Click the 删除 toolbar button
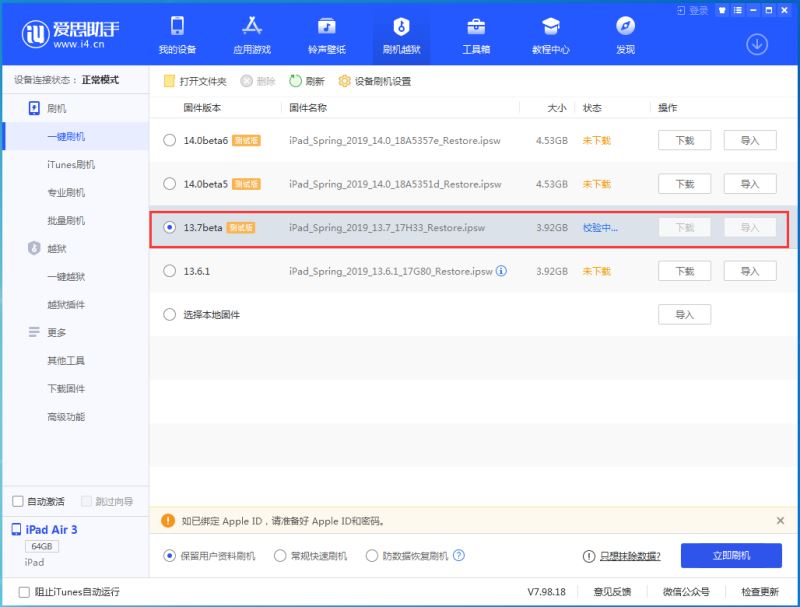 click(x=258, y=81)
